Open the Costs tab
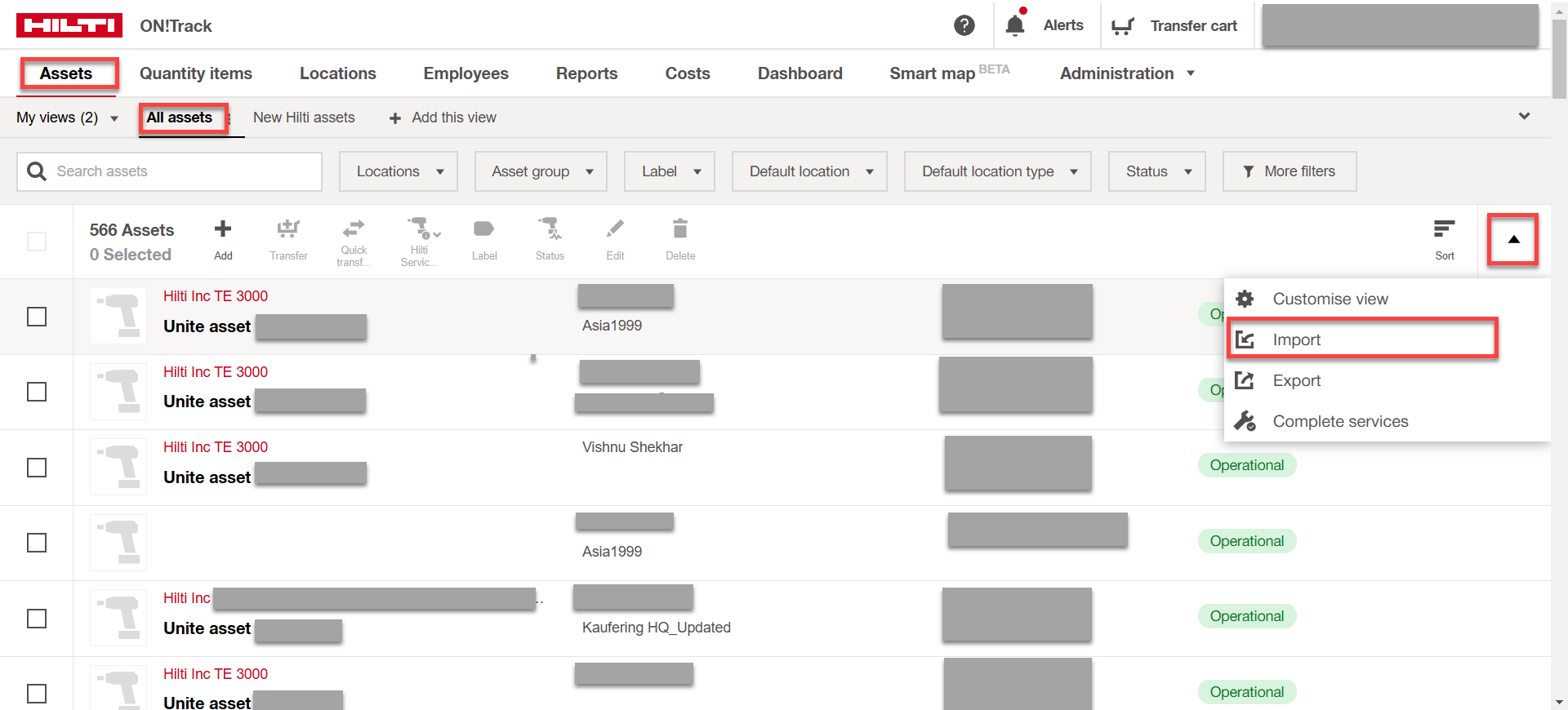Viewport: 1568px width, 710px height. pos(688,73)
